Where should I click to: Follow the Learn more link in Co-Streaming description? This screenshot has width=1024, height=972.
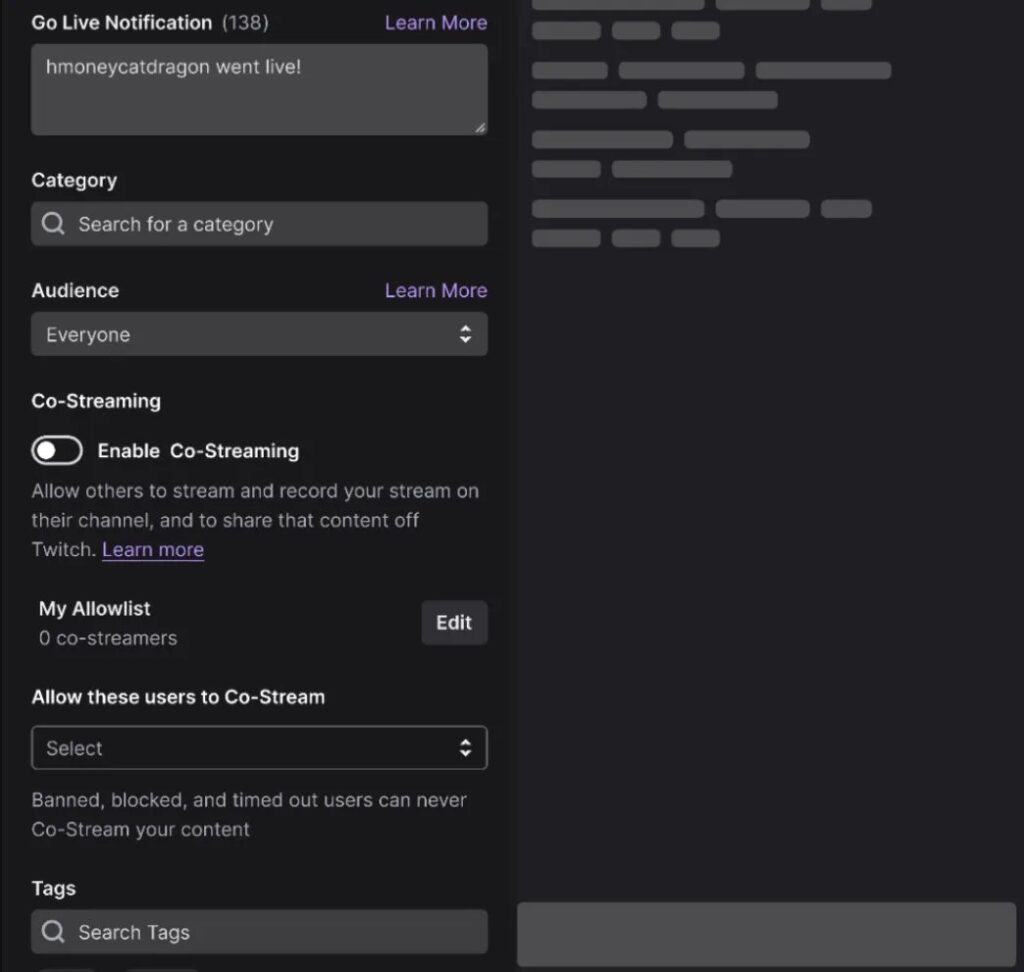153,549
